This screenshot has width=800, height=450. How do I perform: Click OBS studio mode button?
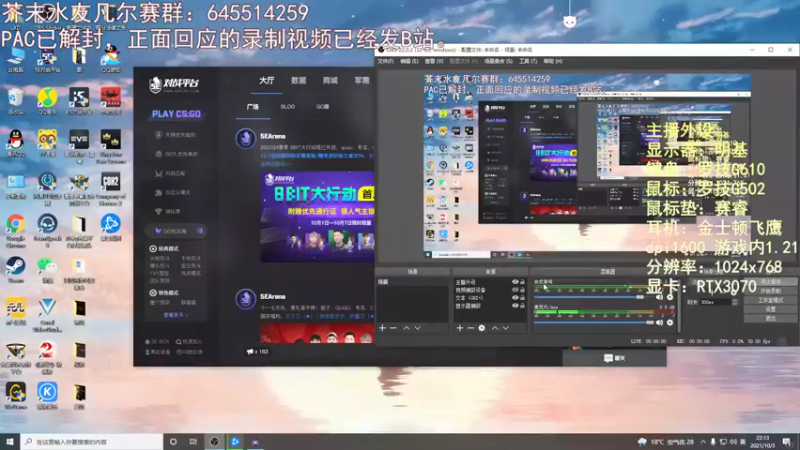coord(770,300)
